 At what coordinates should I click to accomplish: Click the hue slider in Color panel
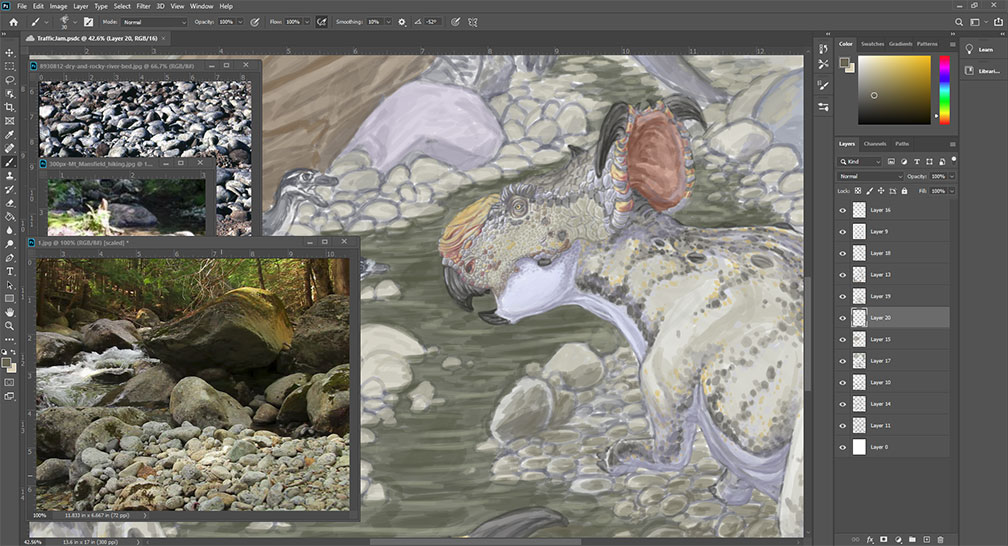pos(943,90)
